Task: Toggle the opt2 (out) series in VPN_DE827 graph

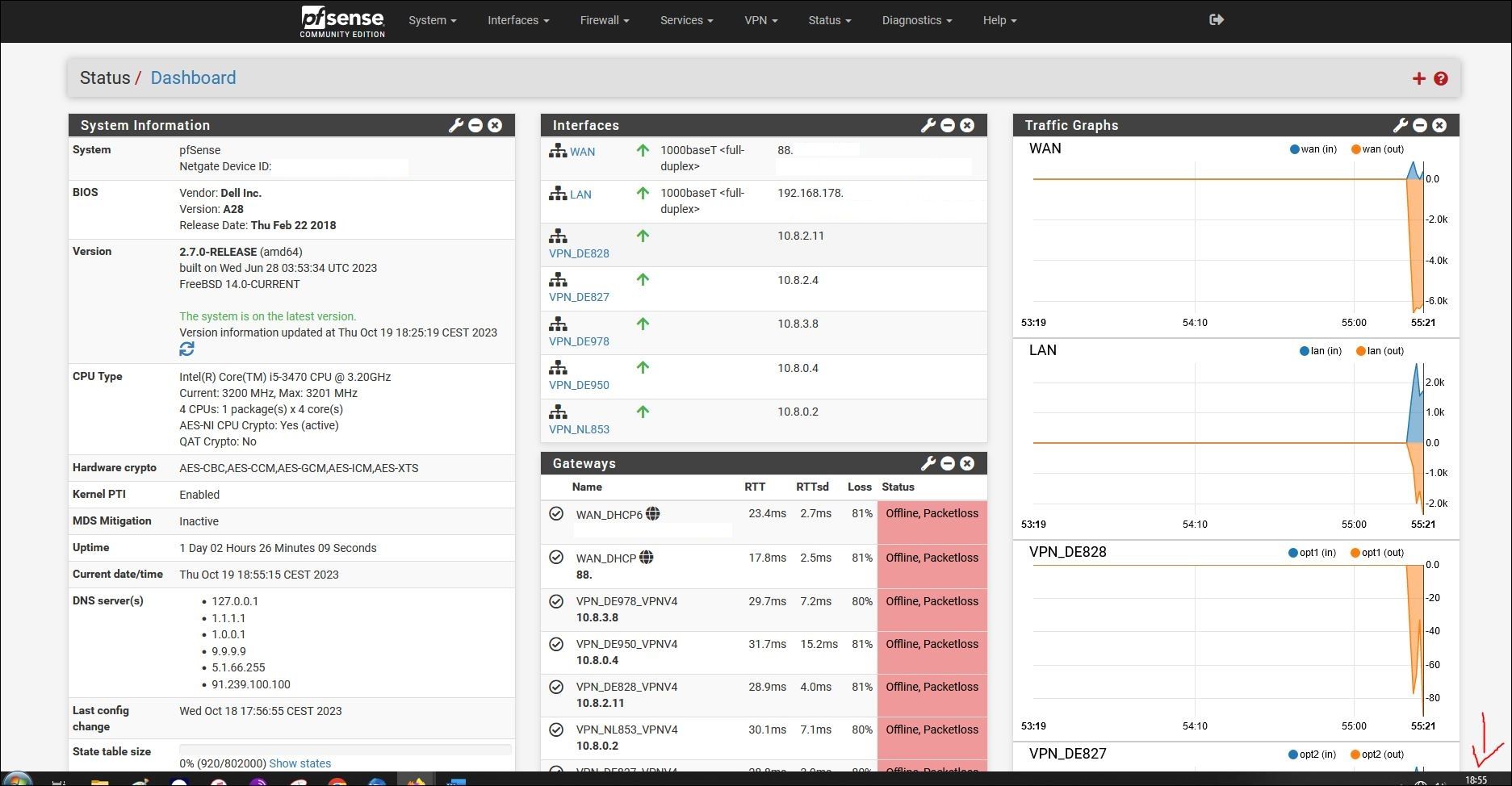Action: pyautogui.click(x=1377, y=755)
